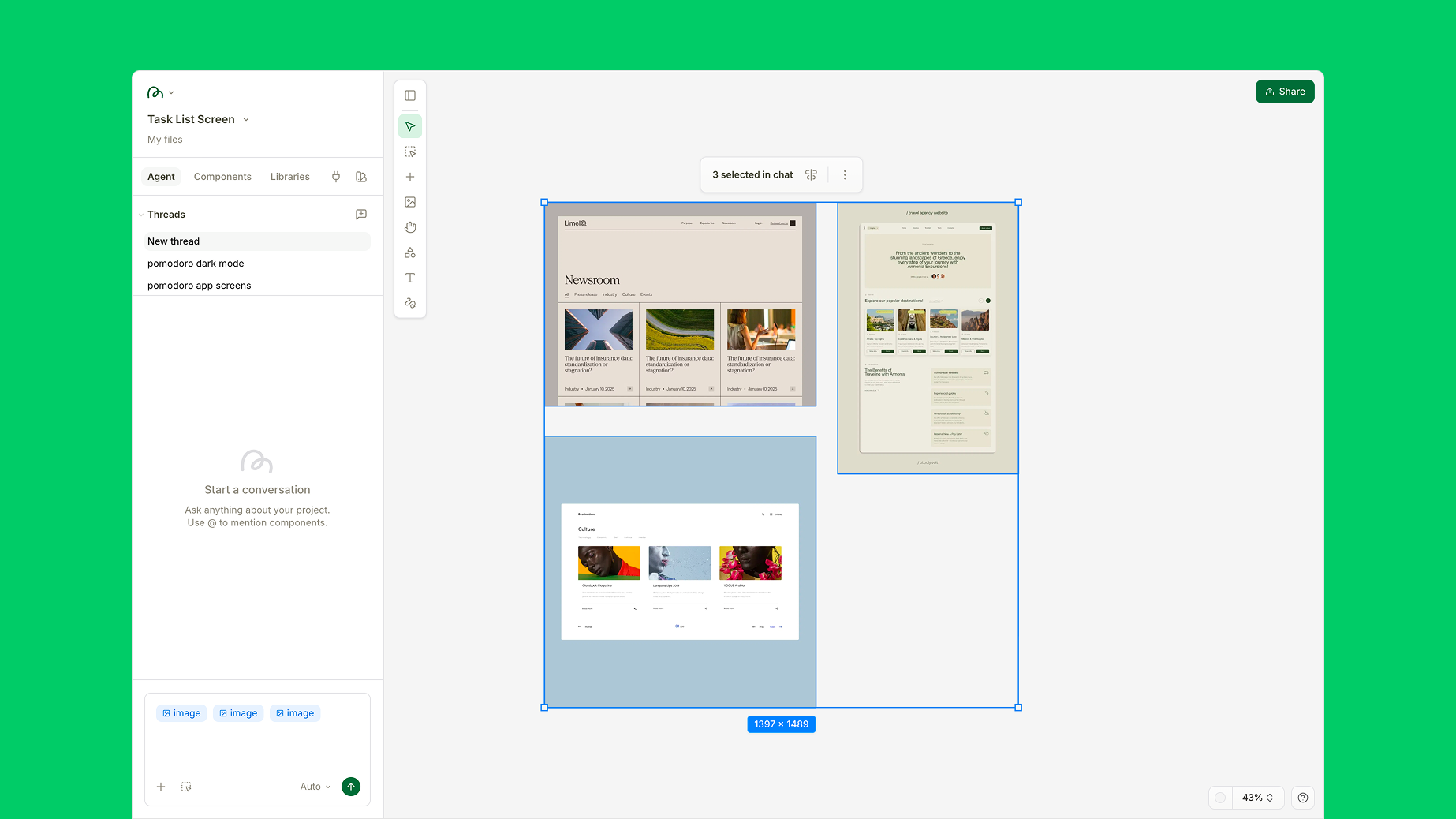Open the app logo menu dropdown
Viewport: 1456px width, 819px height.
click(x=161, y=93)
